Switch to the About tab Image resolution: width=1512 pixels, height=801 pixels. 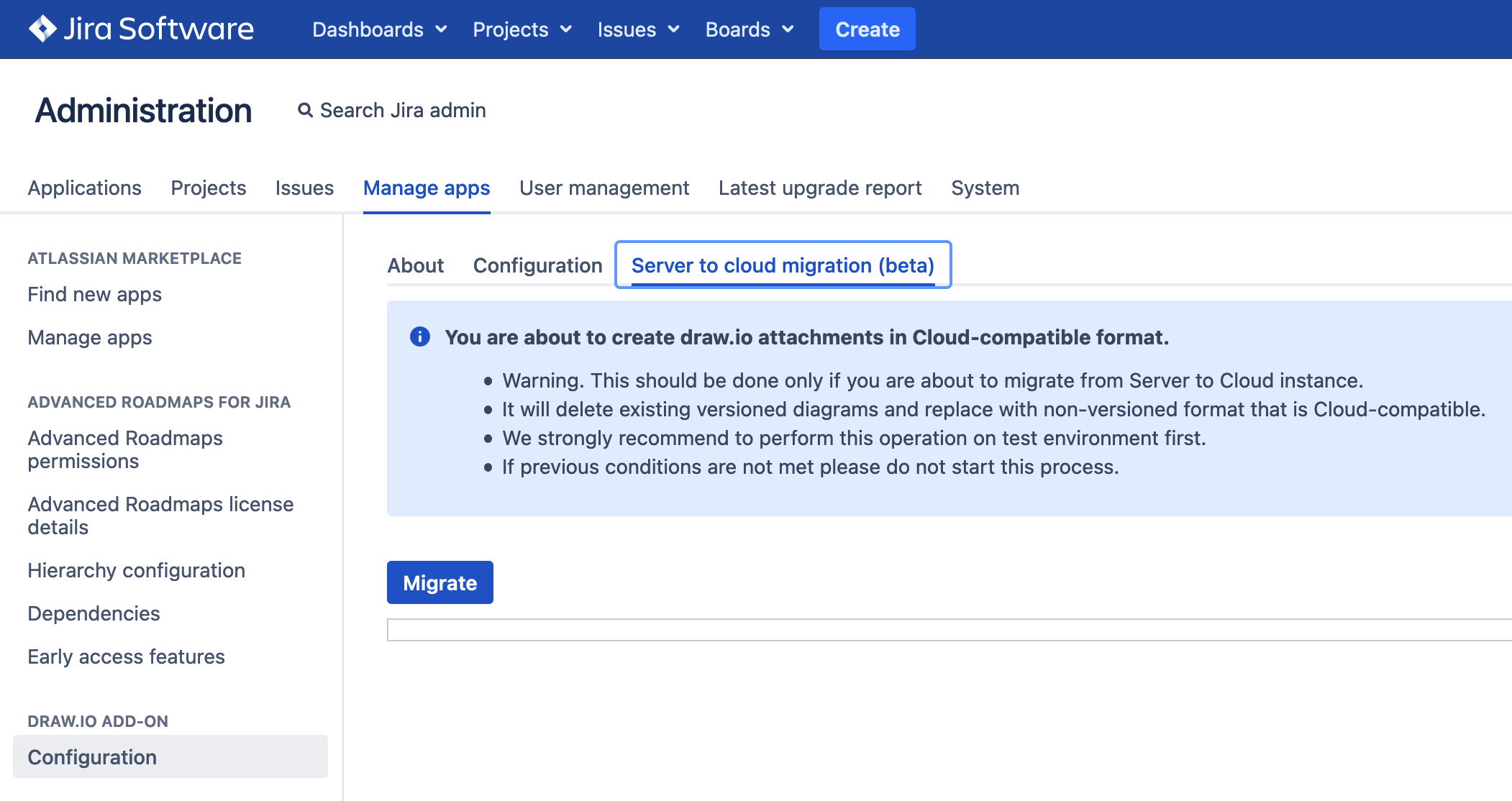pos(415,265)
